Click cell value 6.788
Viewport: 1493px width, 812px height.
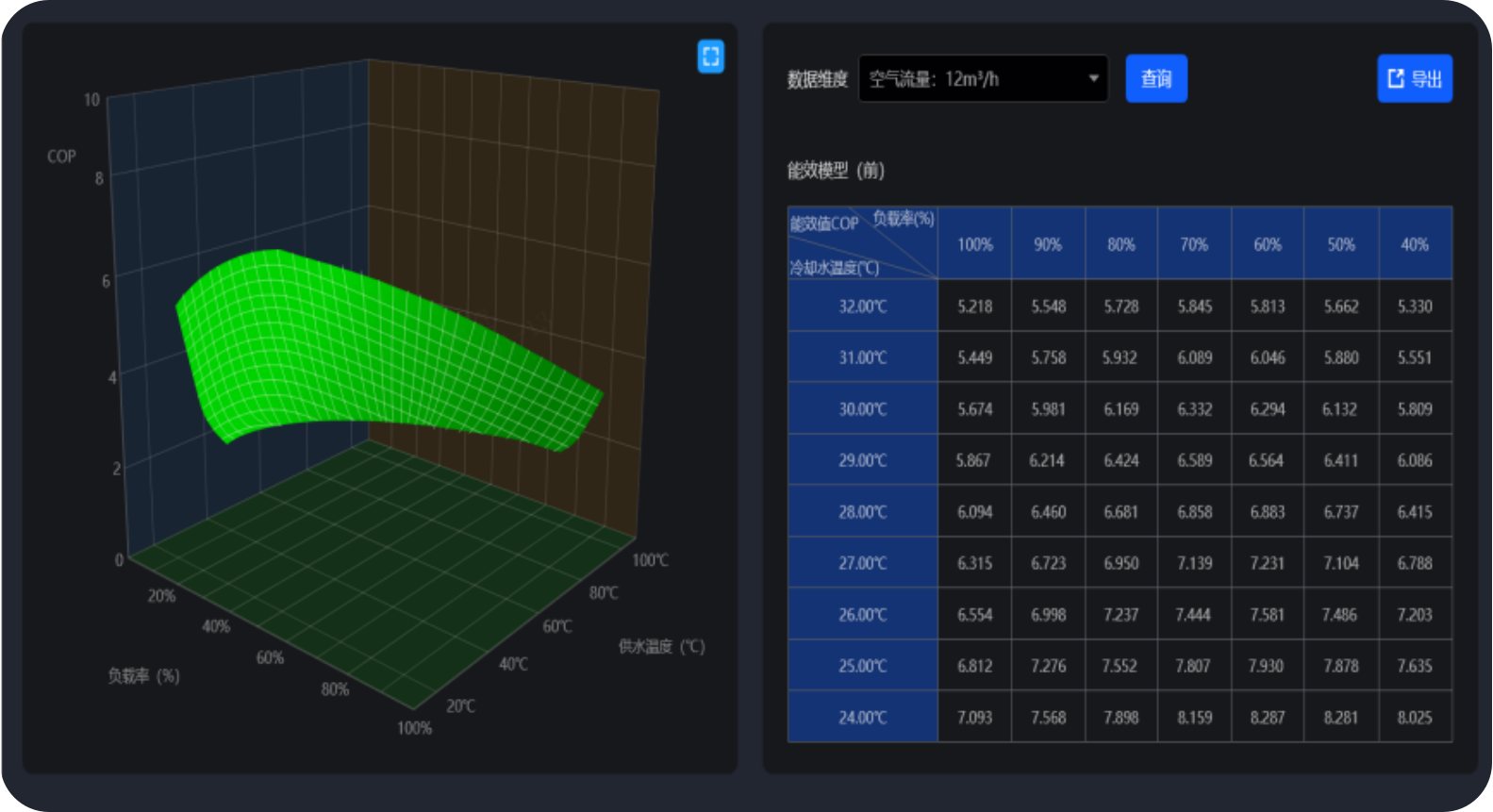(1415, 563)
